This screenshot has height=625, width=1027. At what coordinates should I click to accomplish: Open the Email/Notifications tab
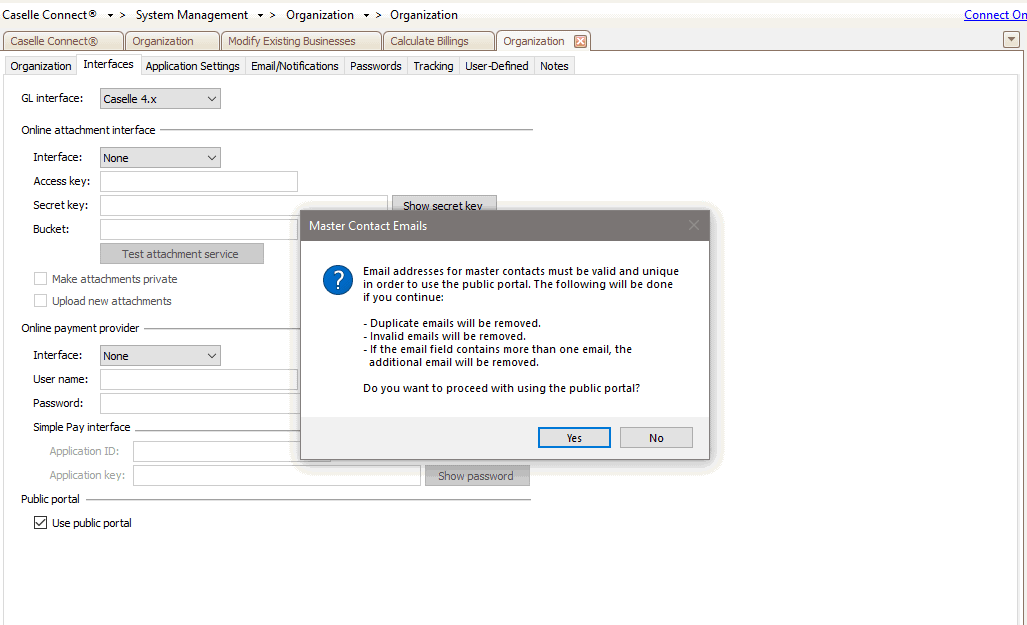coord(295,66)
